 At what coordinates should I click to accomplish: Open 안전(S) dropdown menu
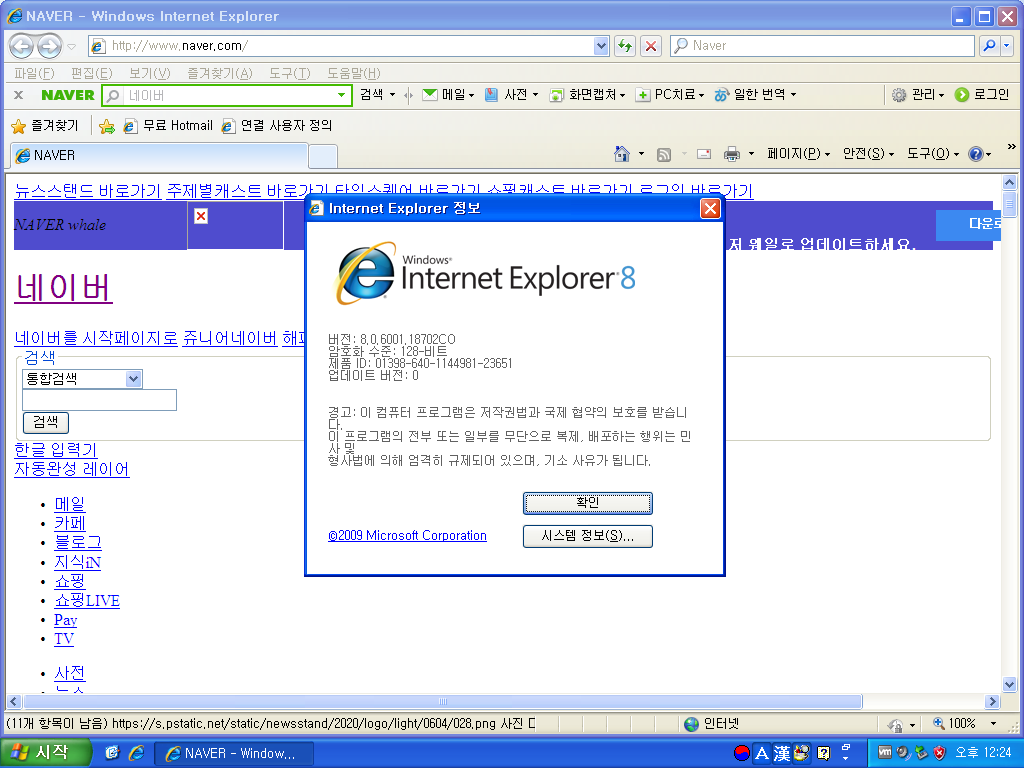pos(868,154)
